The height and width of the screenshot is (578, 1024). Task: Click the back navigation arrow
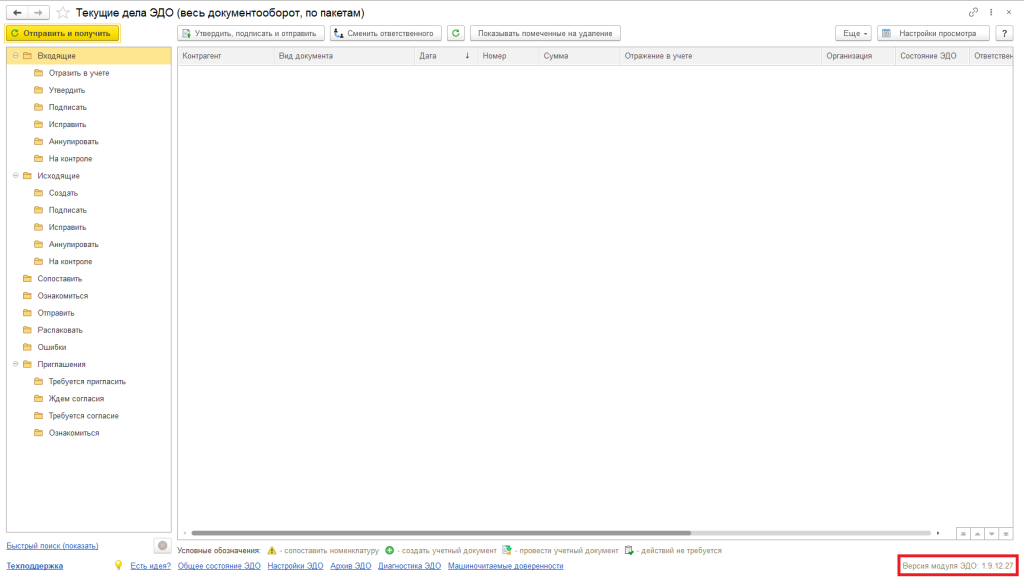[17, 12]
